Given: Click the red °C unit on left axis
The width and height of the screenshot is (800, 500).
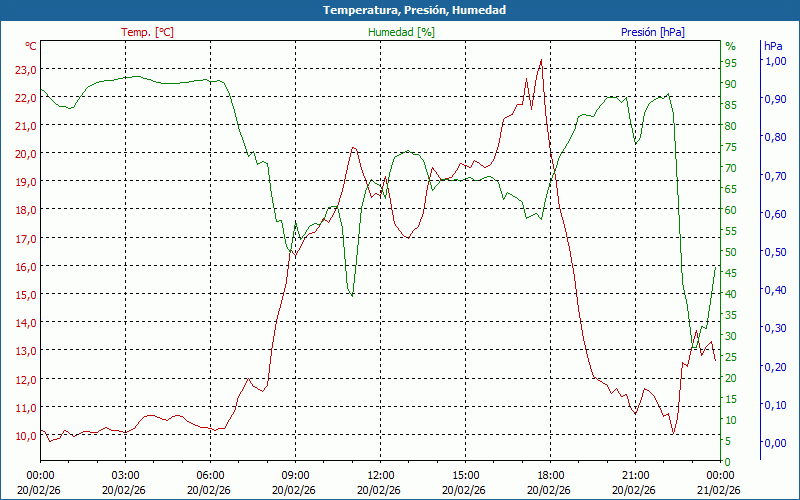Looking at the screenshot, I should (x=31, y=46).
